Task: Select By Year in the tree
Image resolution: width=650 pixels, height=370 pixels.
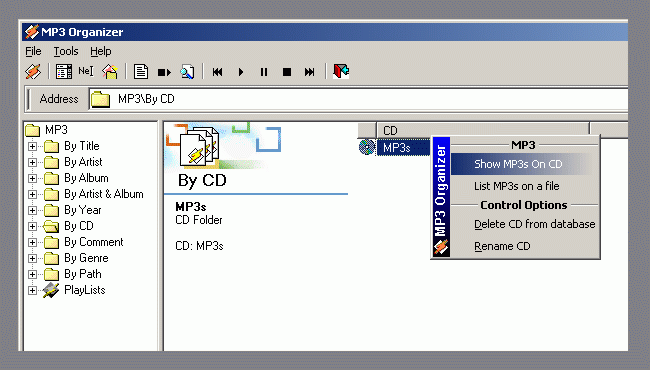Action: [x=82, y=210]
